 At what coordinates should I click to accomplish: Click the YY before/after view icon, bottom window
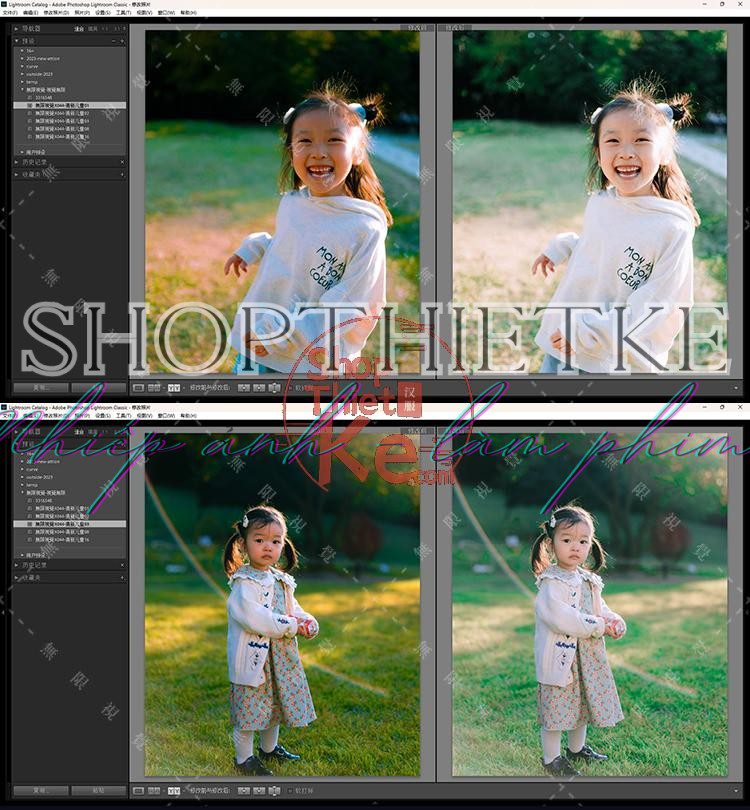pyautogui.click(x=174, y=790)
